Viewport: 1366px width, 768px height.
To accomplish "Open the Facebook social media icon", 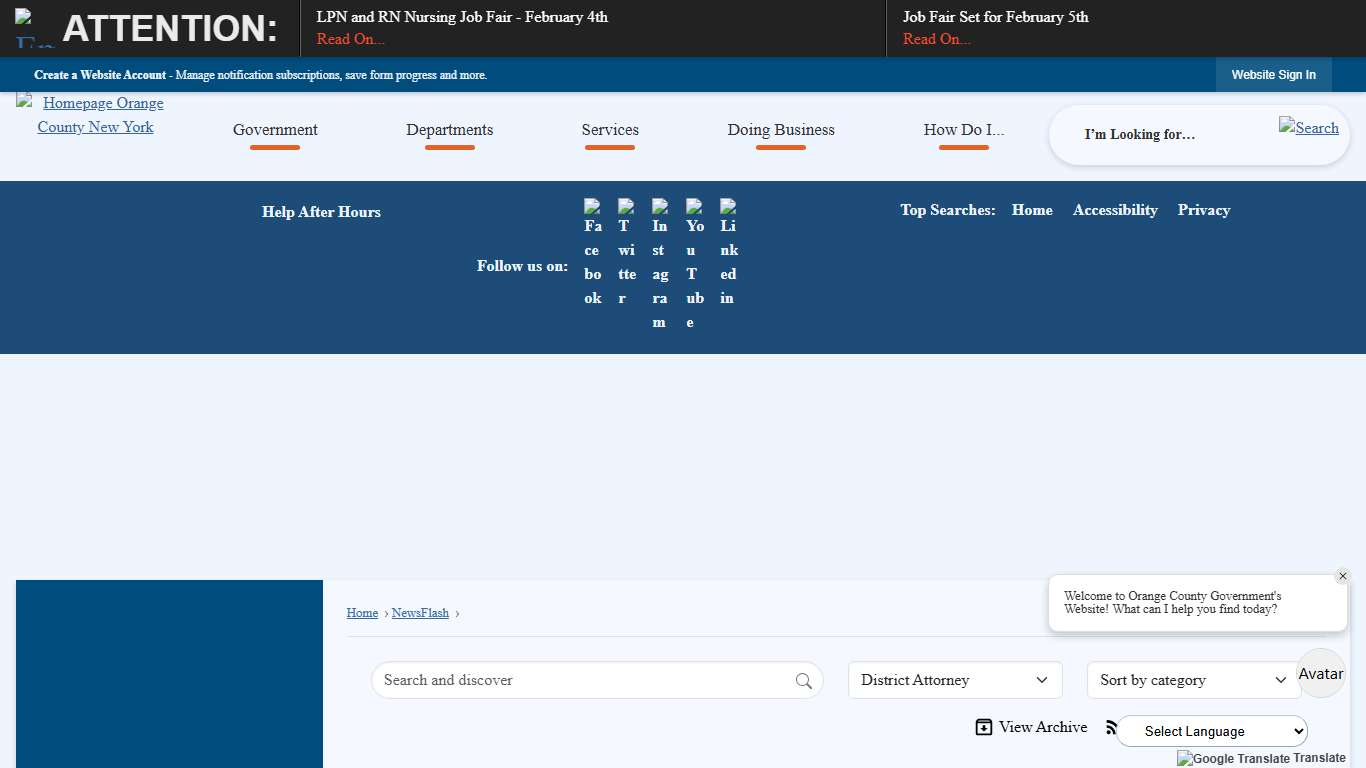I will pyautogui.click(x=593, y=252).
